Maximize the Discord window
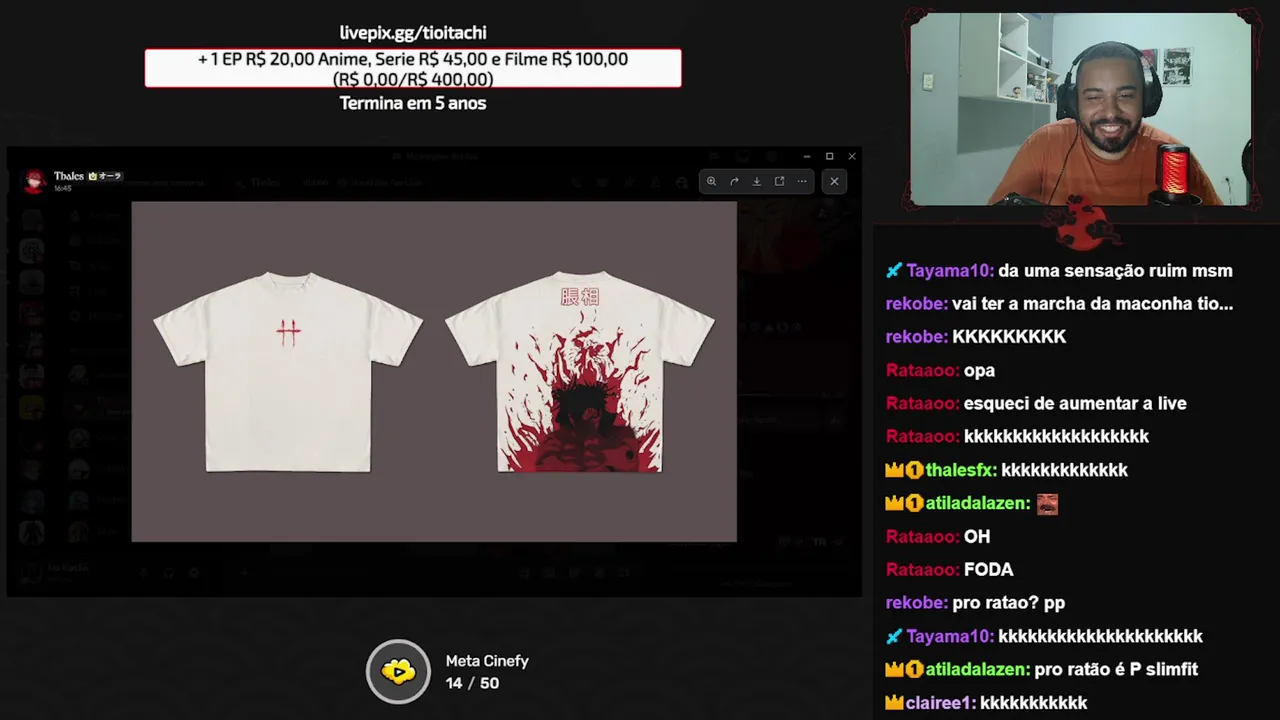The height and width of the screenshot is (720, 1280). [x=829, y=156]
